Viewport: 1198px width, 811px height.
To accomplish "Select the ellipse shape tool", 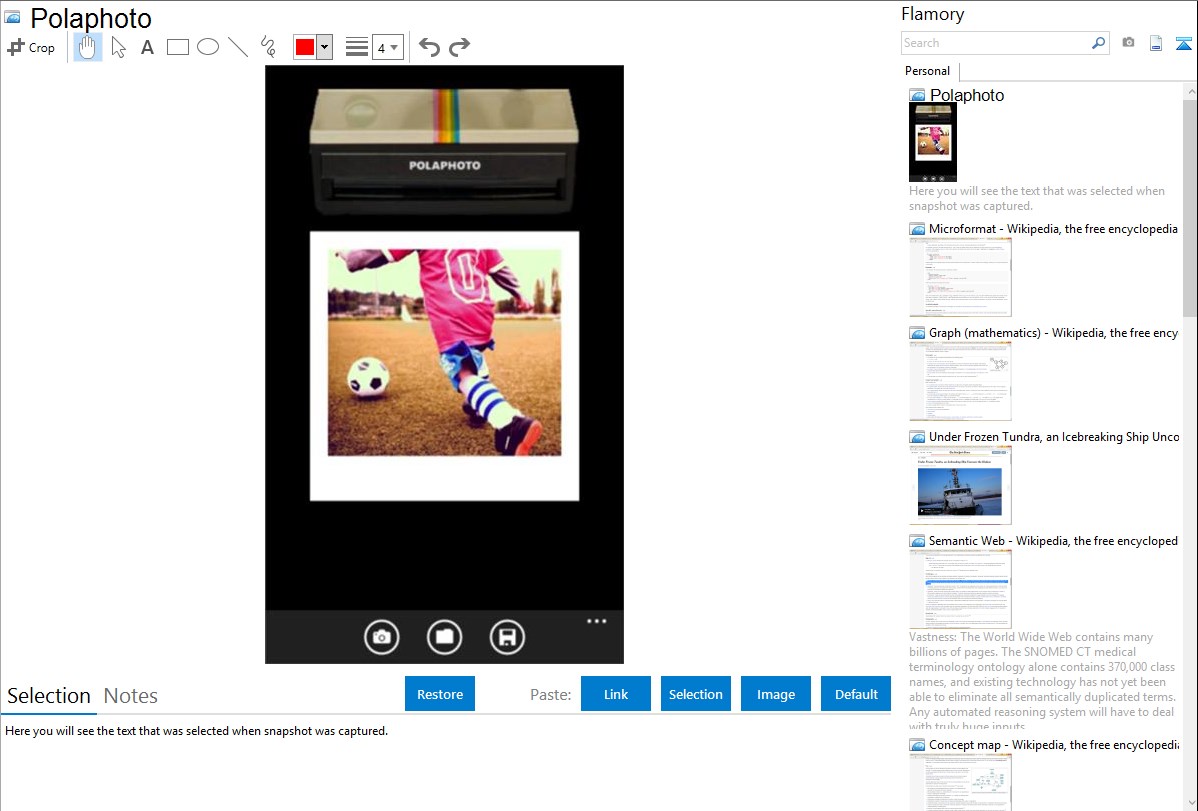I will 208,47.
